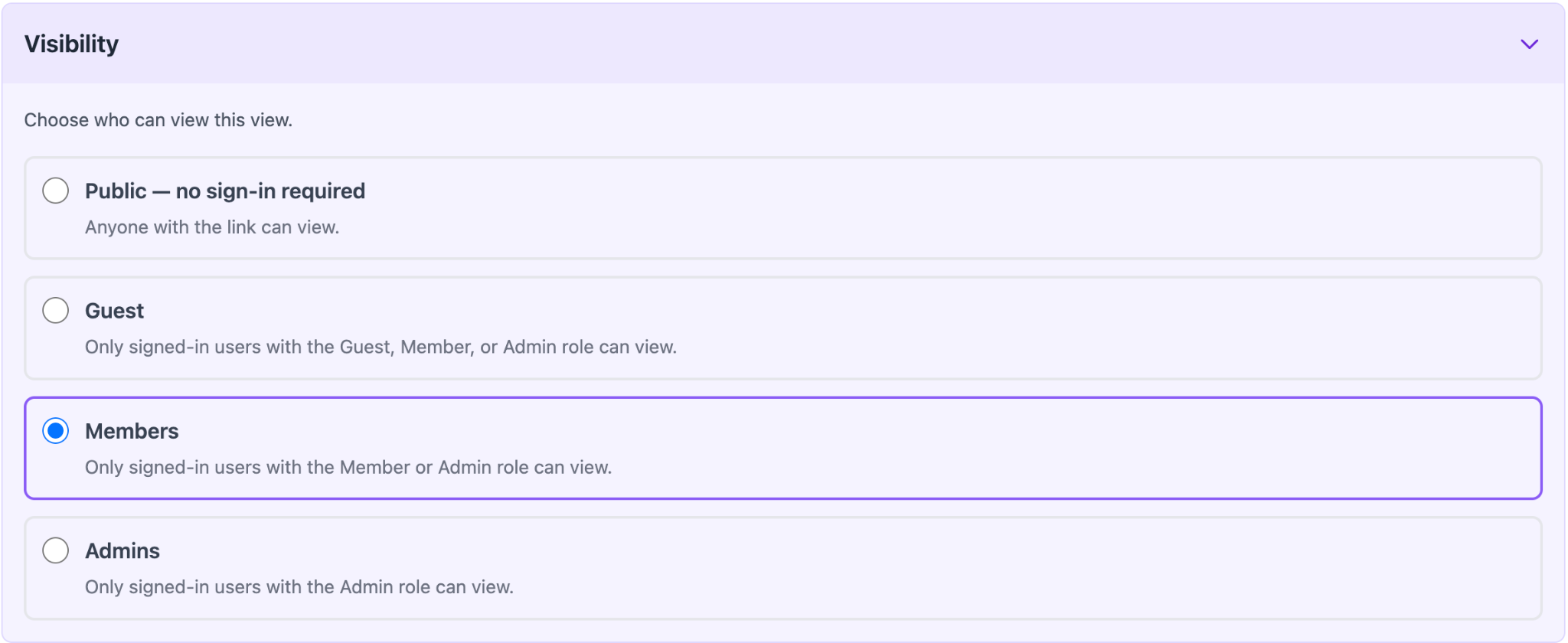Screen dimensions: 1568x643
Task: Click the Guest label text
Action: point(113,310)
